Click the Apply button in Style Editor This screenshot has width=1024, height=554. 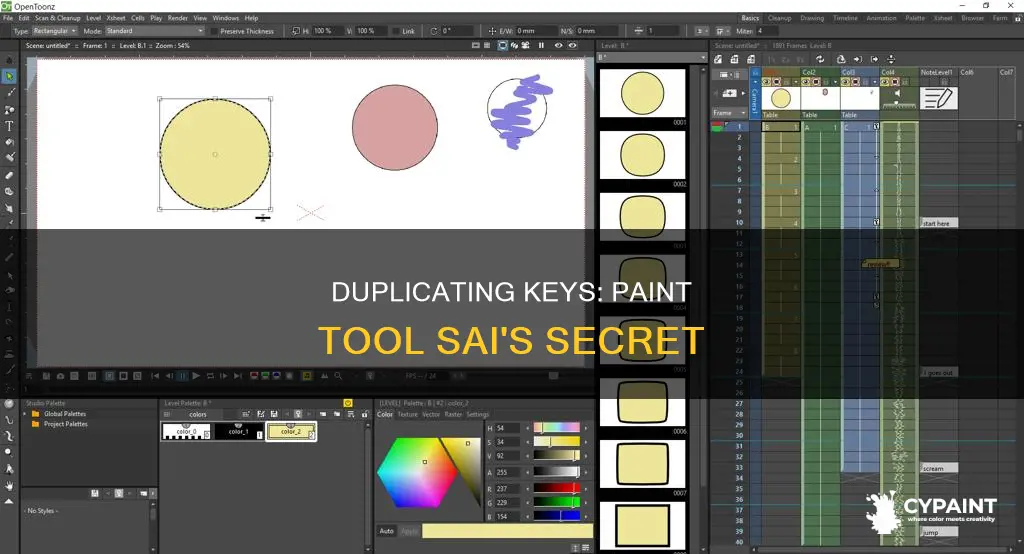409,531
